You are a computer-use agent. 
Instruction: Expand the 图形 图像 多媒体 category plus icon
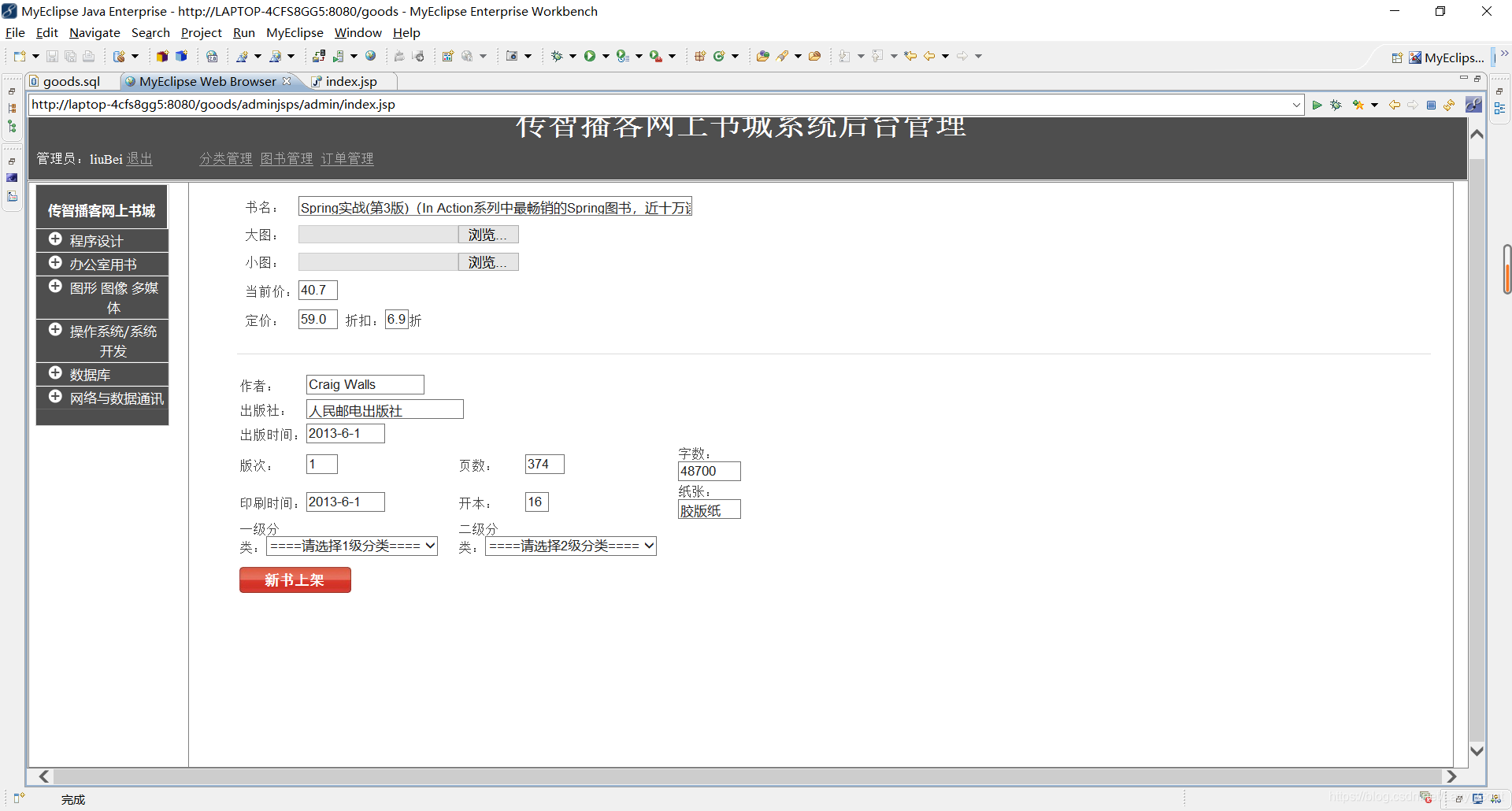tap(55, 287)
